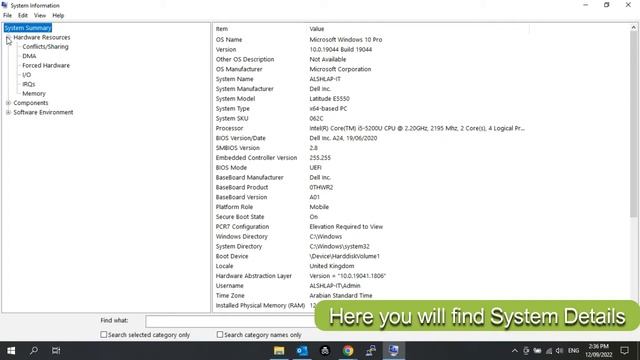Click the details pane vertical scrollbar
Viewport: 640px width, 360px height.
[x=633, y=124]
